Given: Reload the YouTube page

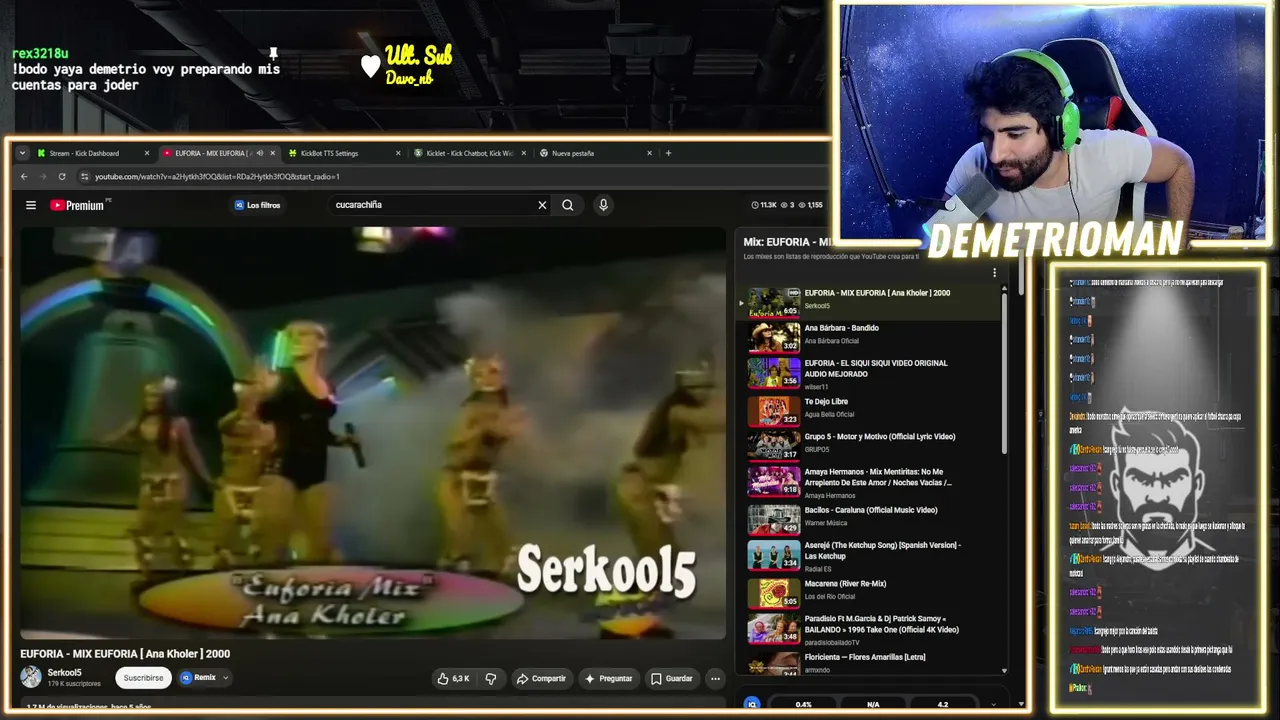Looking at the screenshot, I should pyautogui.click(x=62, y=177).
